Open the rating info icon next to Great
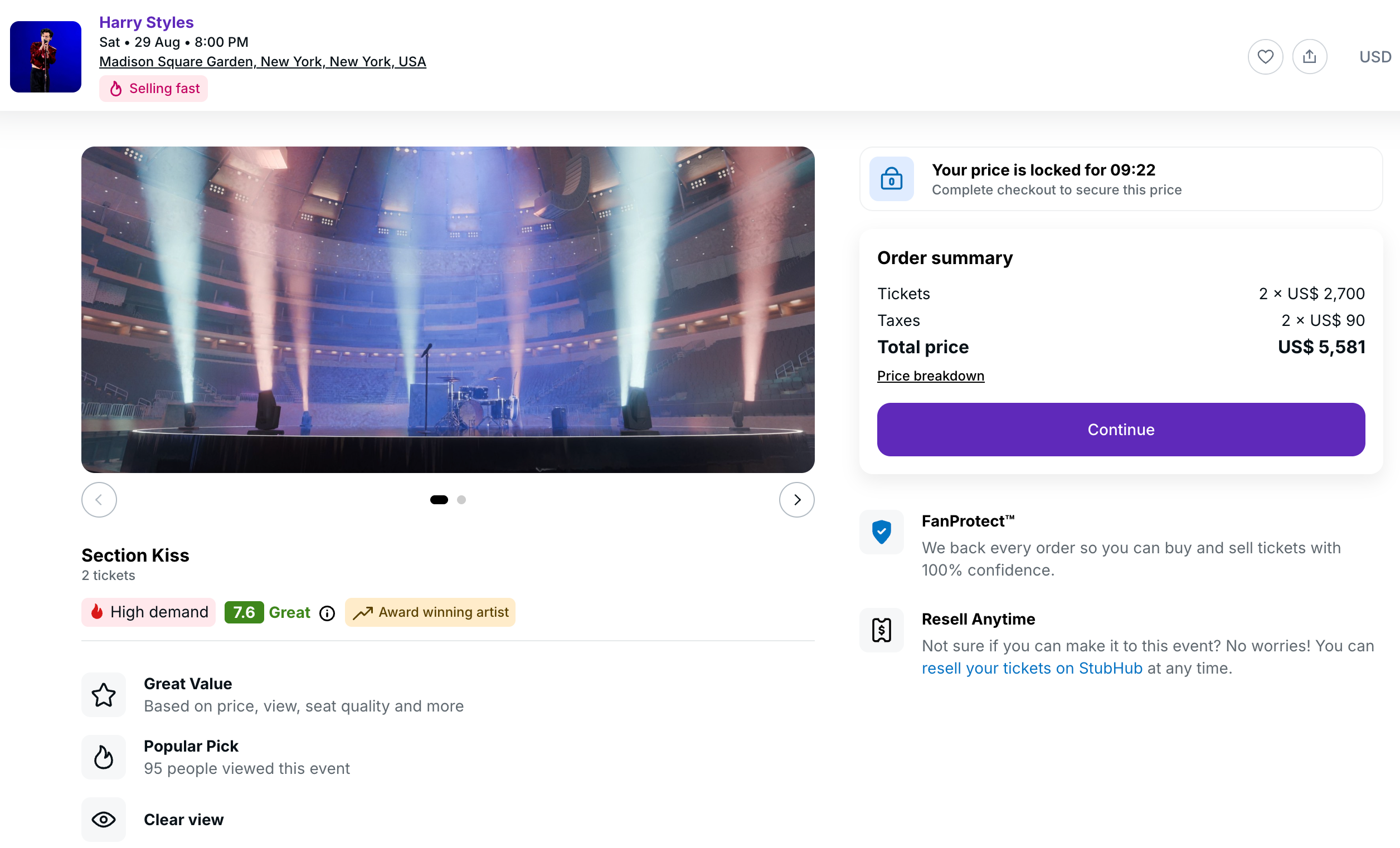 pyautogui.click(x=327, y=613)
